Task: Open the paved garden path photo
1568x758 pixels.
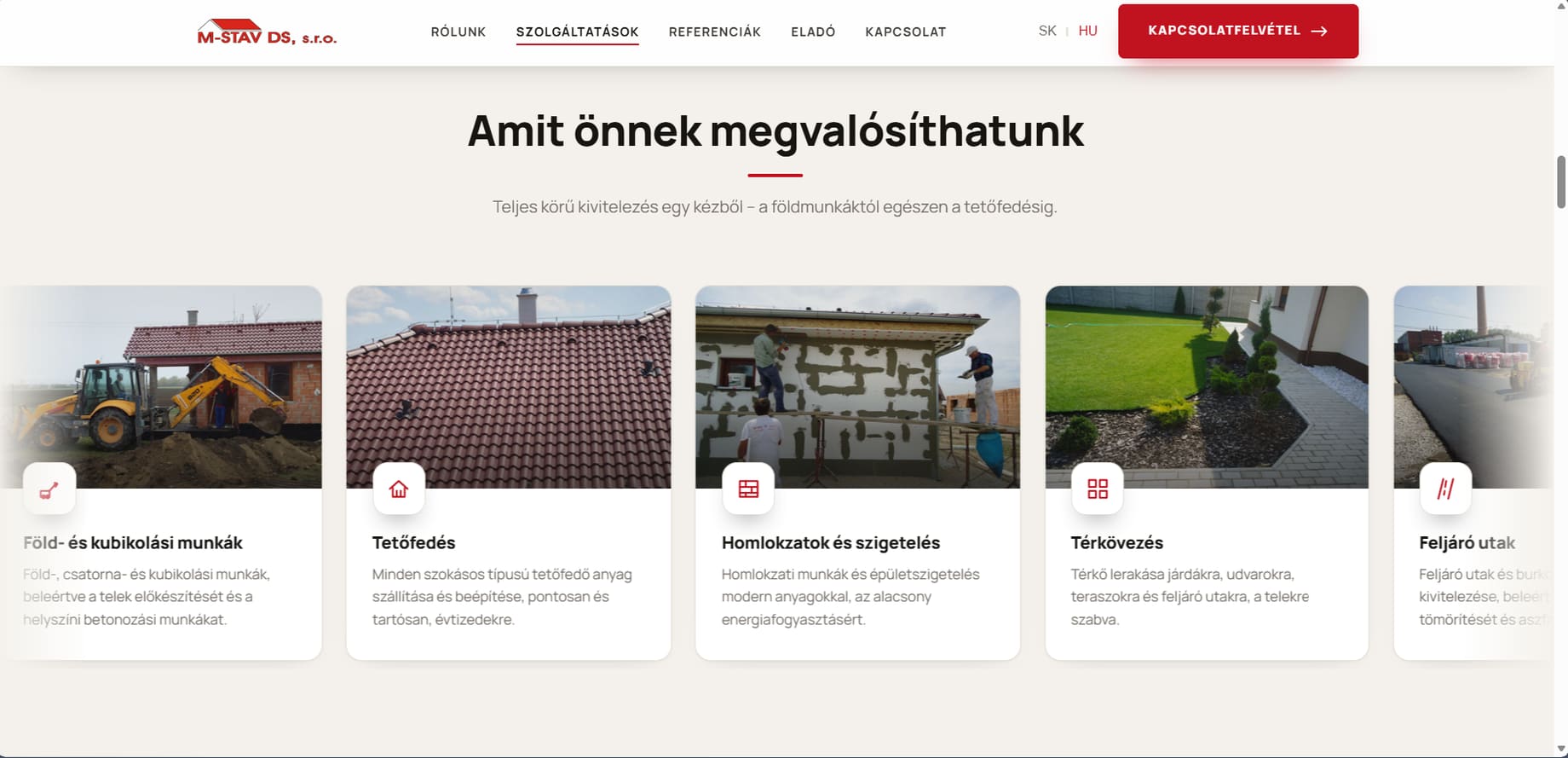Action: (1207, 387)
